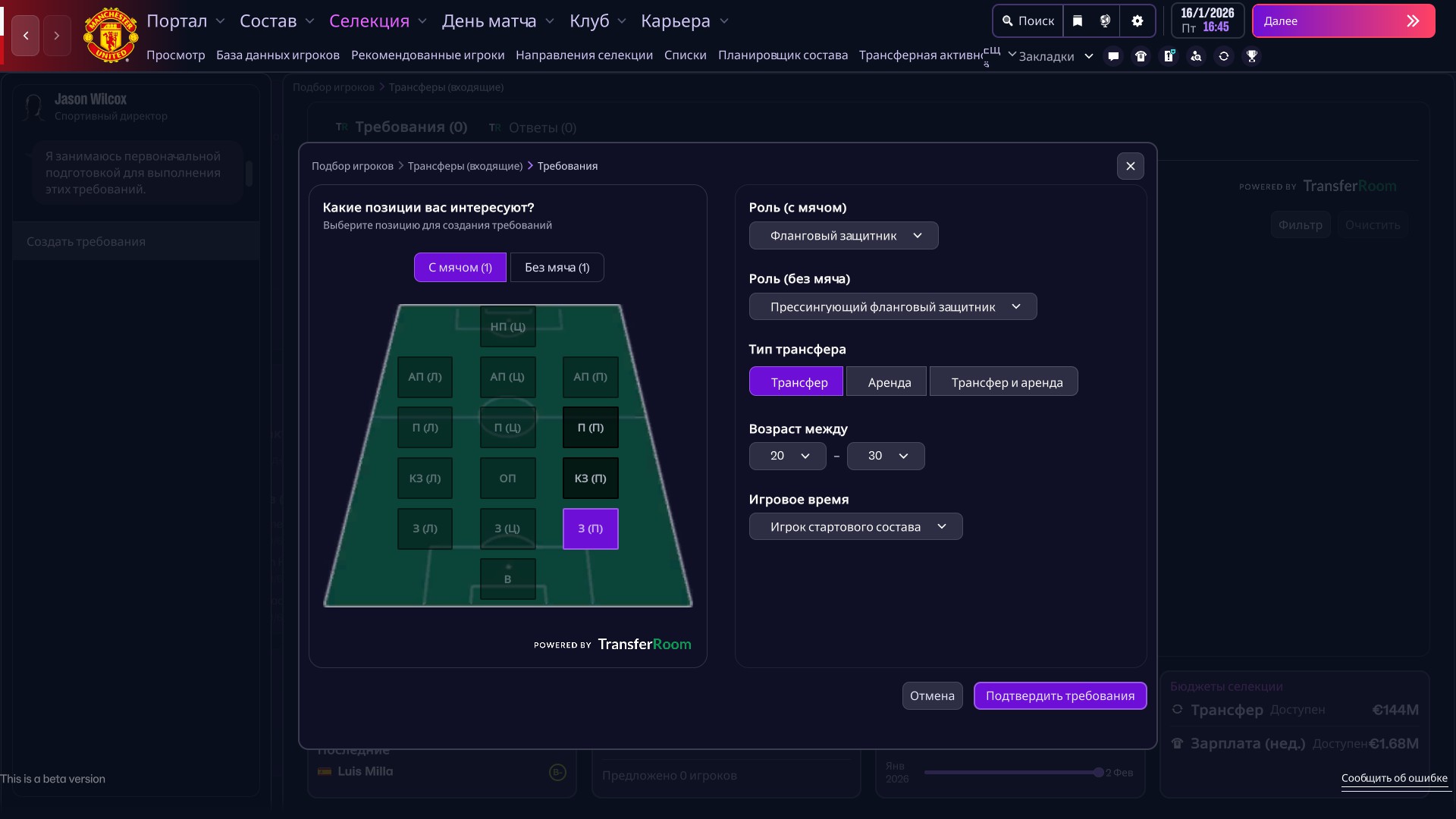Viewport: 1456px width, 819px height.
Task: Select Аренда transfer type
Action: pyautogui.click(x=889, y=382)
